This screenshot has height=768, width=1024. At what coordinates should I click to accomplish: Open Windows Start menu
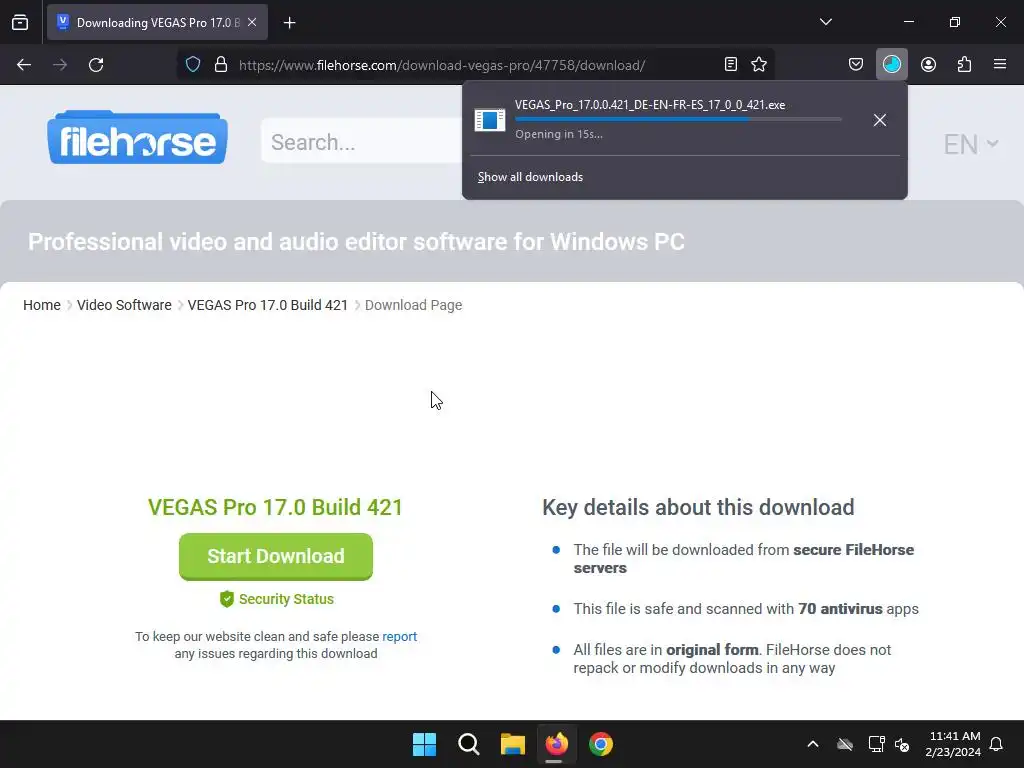click(424, 744)
